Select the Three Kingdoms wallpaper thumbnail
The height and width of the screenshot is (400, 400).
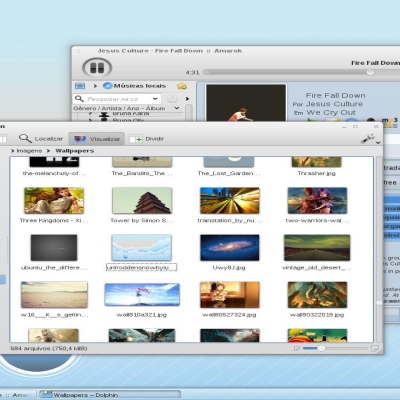click(54, 200)
